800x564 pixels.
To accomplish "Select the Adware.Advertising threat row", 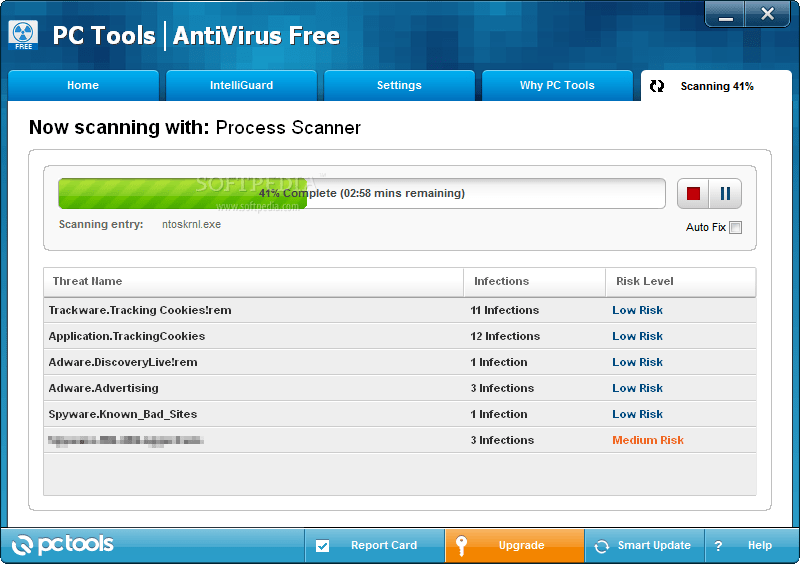I will tap(399, 388).
